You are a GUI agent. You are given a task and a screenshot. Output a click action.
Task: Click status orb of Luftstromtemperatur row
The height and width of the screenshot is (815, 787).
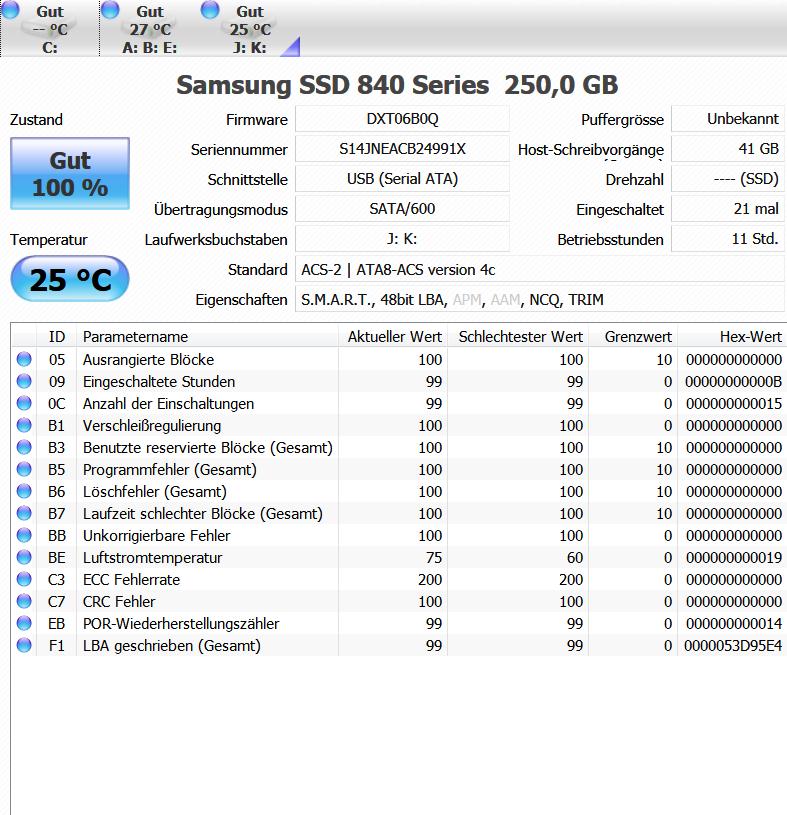click(24, 557)
